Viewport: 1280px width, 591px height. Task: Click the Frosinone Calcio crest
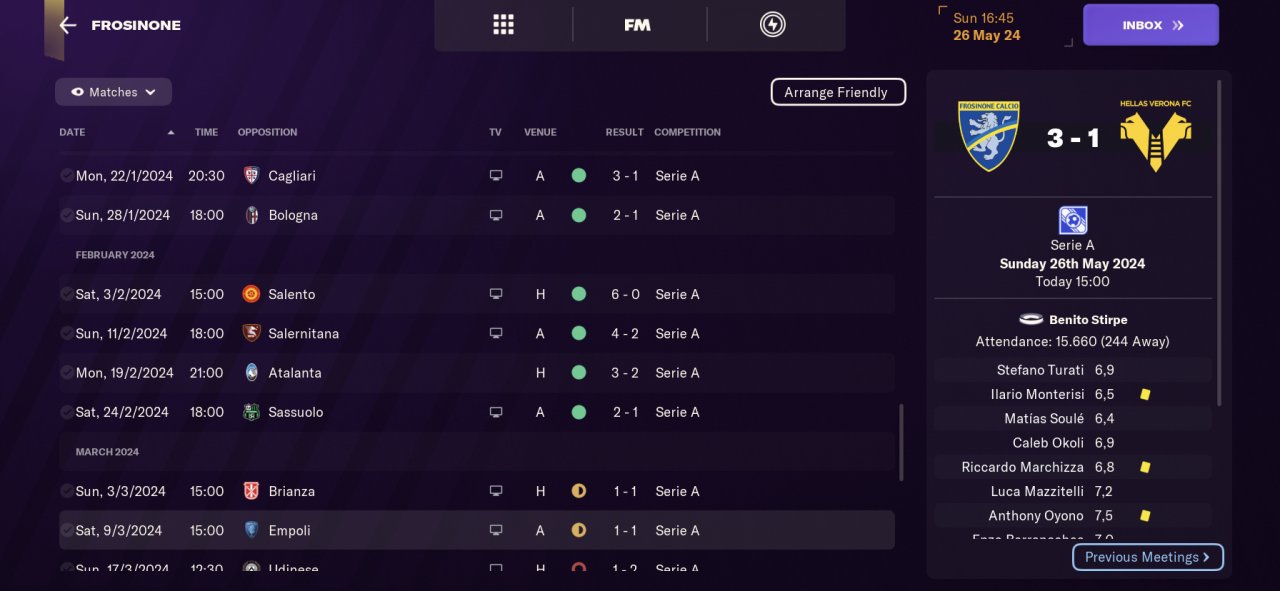click(989, 138)
